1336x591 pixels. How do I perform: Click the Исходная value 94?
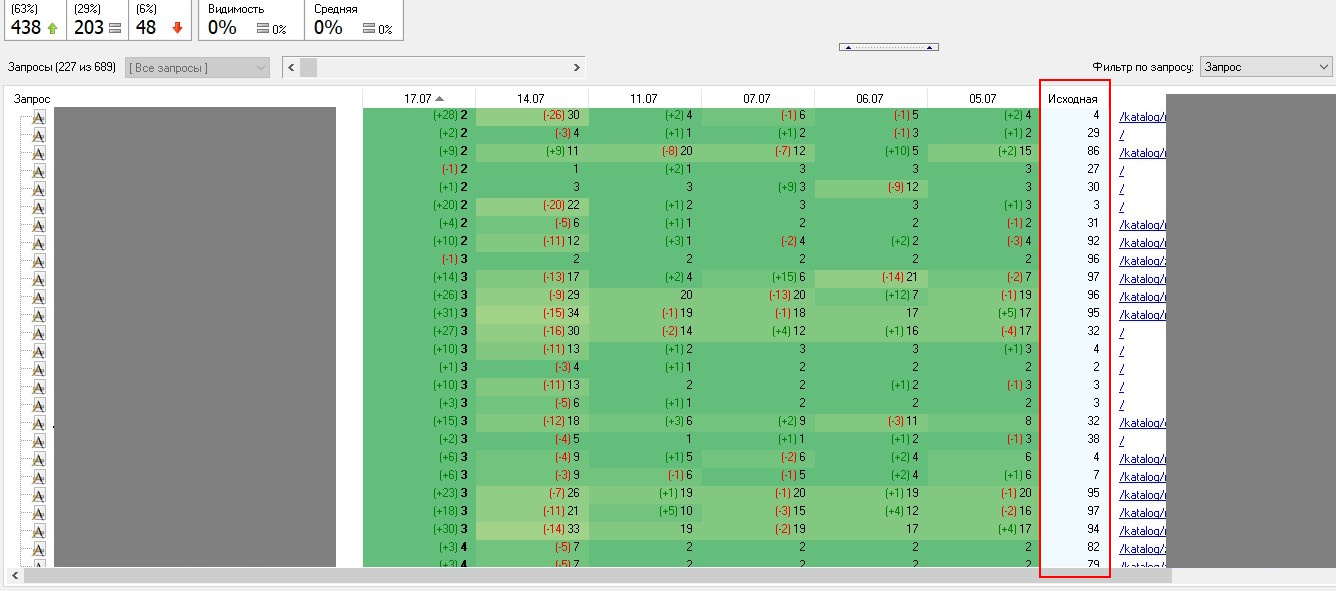coord(1093,530)
